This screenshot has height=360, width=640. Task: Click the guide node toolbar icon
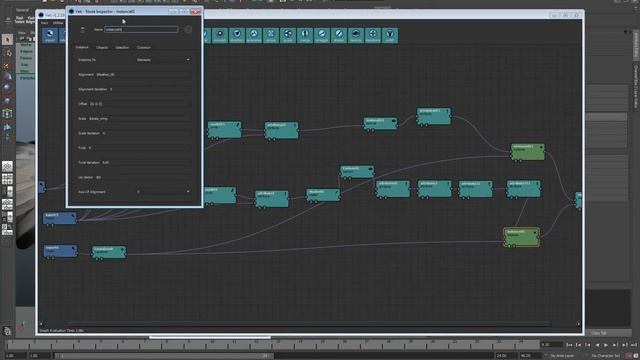(x=288, y=35)
